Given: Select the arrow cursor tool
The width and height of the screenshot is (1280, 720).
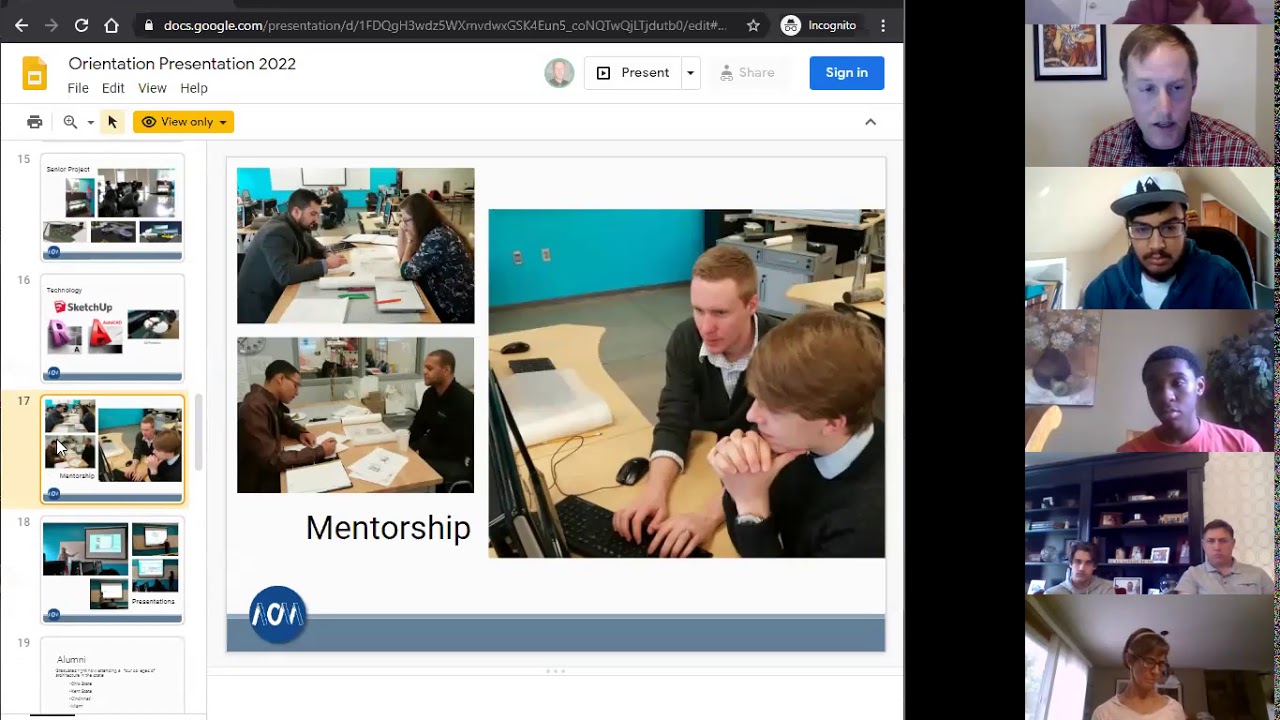Looking at the screenshot, I should pyautogui.click(x=112, y=122).
